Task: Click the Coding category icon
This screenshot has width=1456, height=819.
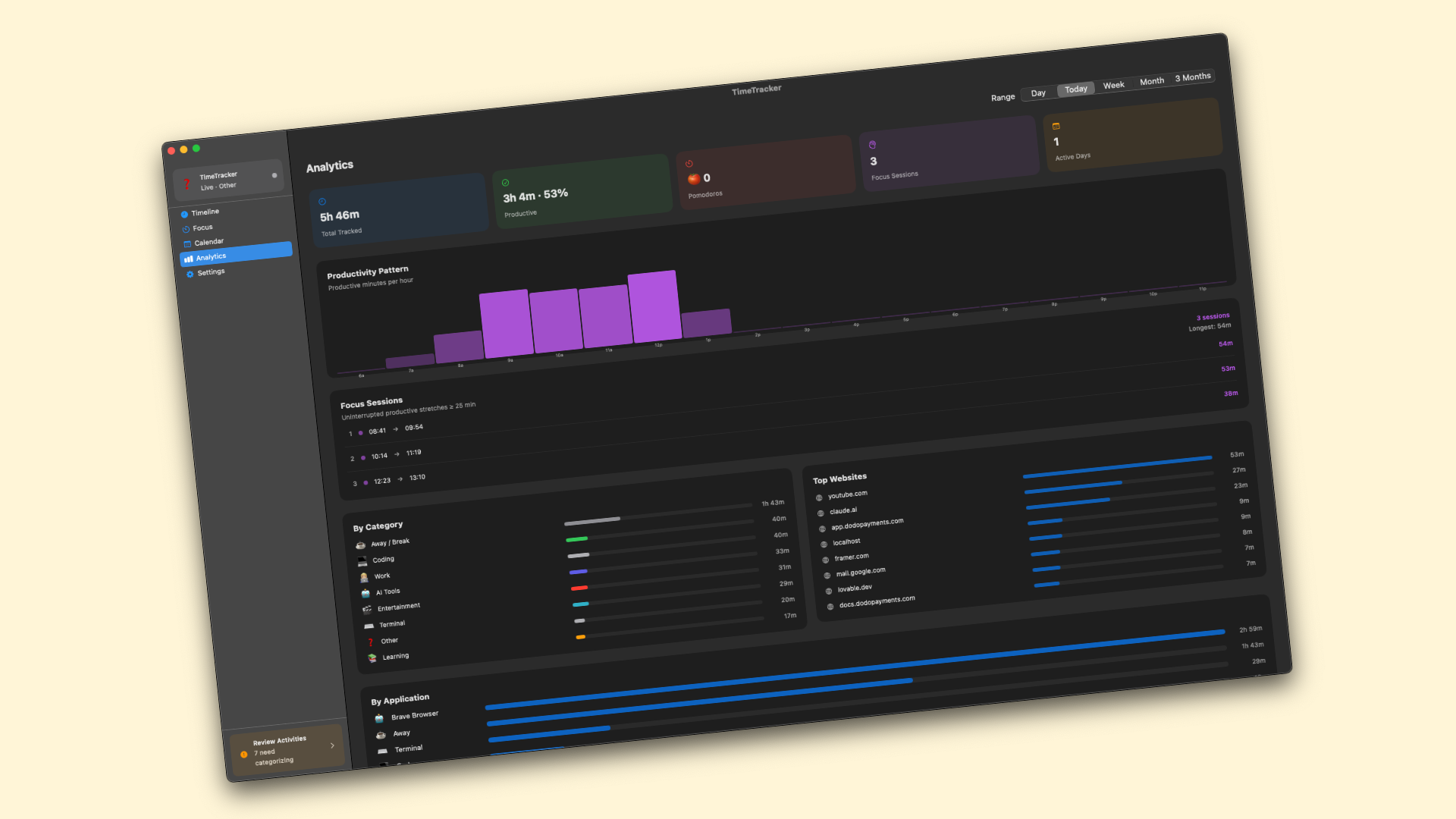Action: [x=362, y=562]
